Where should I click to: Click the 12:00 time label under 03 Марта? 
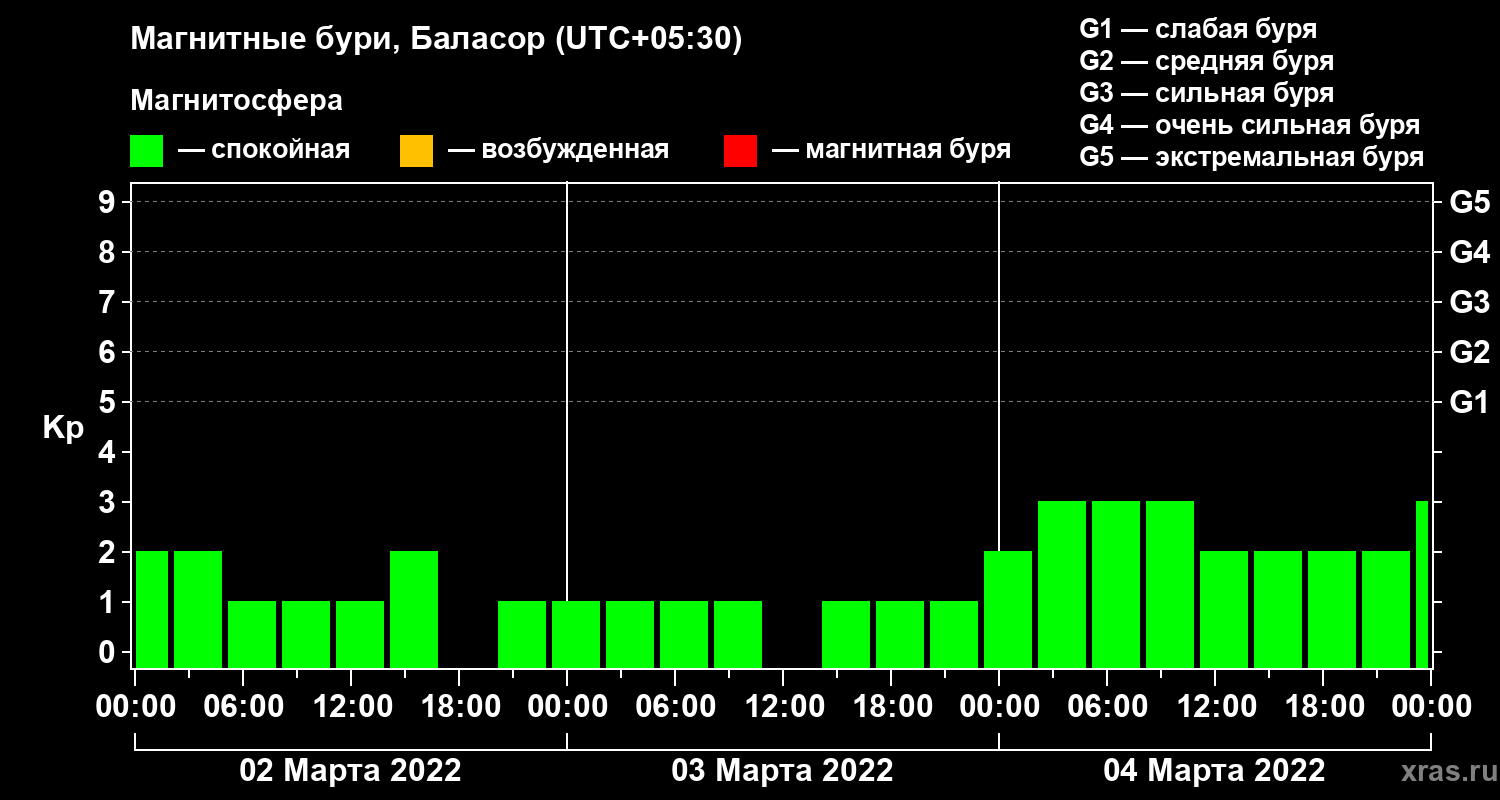[783, 706]
